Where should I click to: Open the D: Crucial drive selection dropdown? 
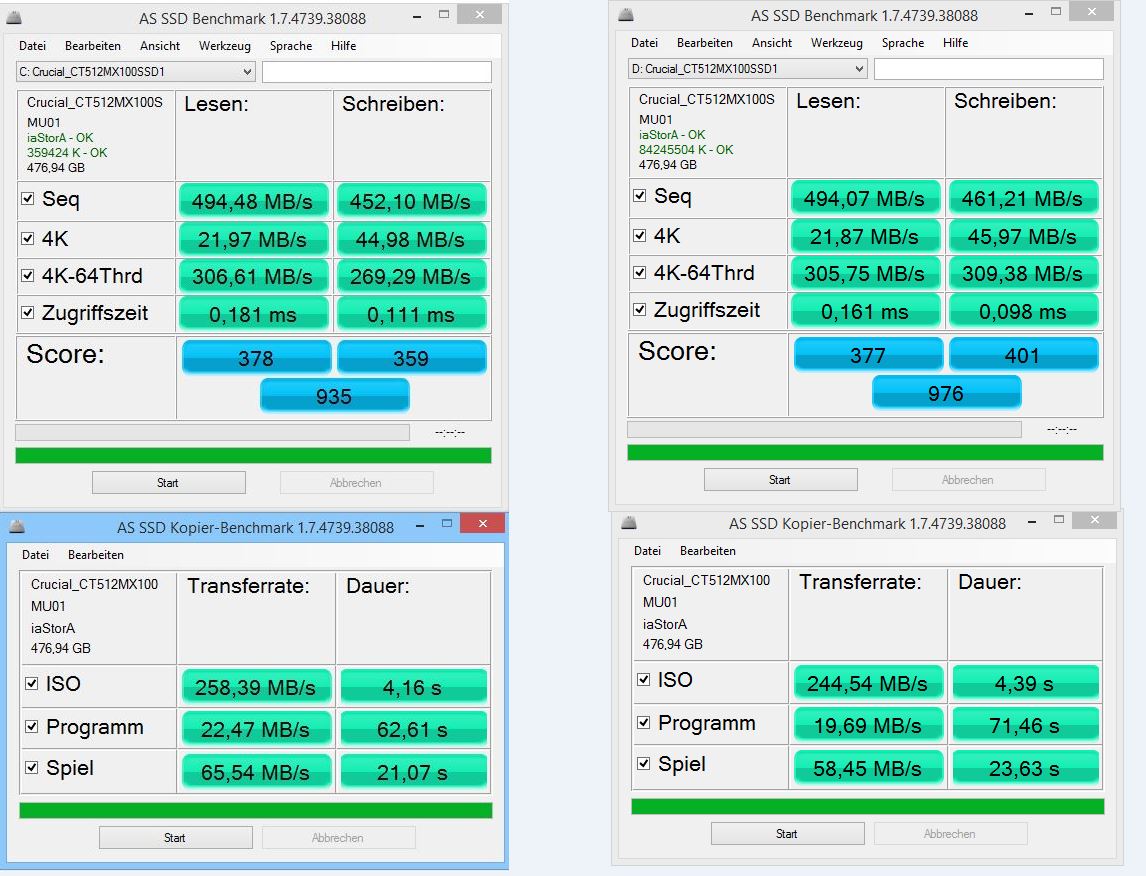click(747, 69)
